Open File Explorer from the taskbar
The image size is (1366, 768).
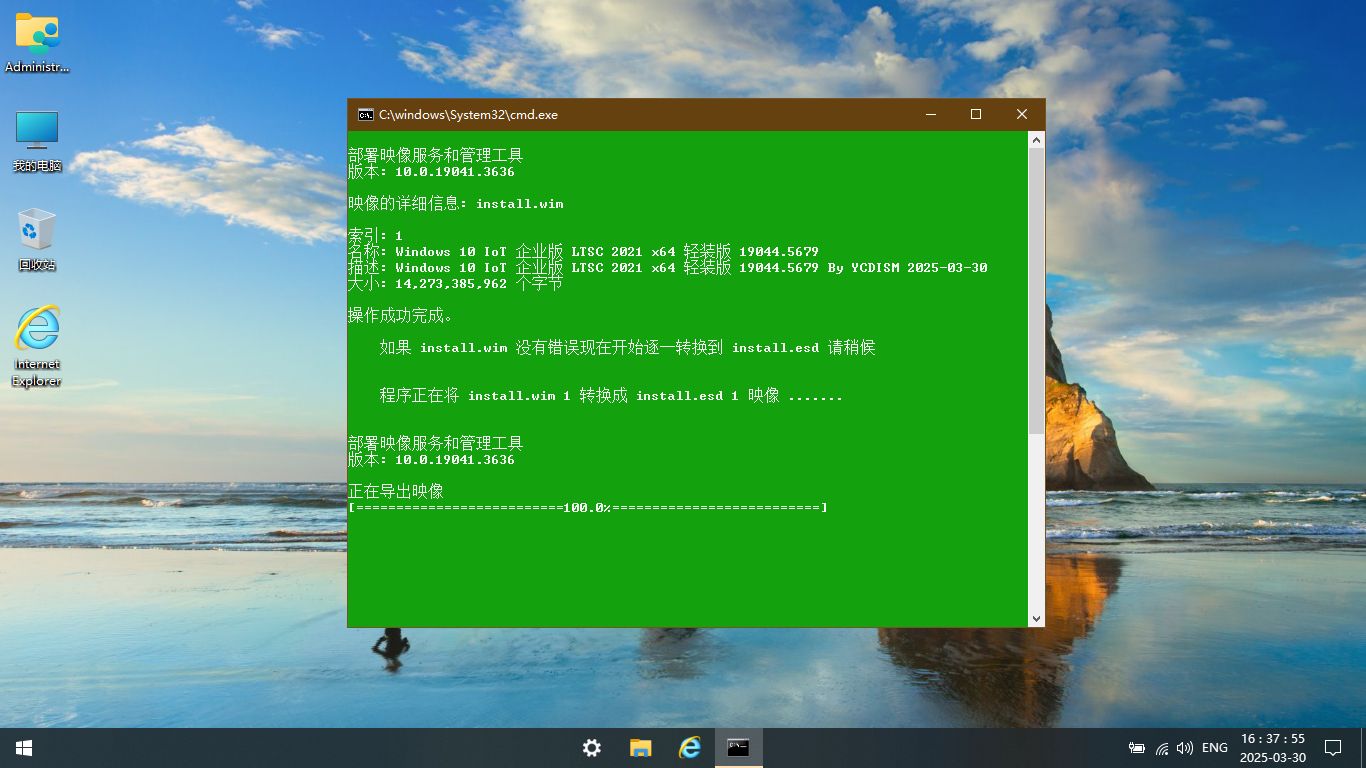[641, 748]
